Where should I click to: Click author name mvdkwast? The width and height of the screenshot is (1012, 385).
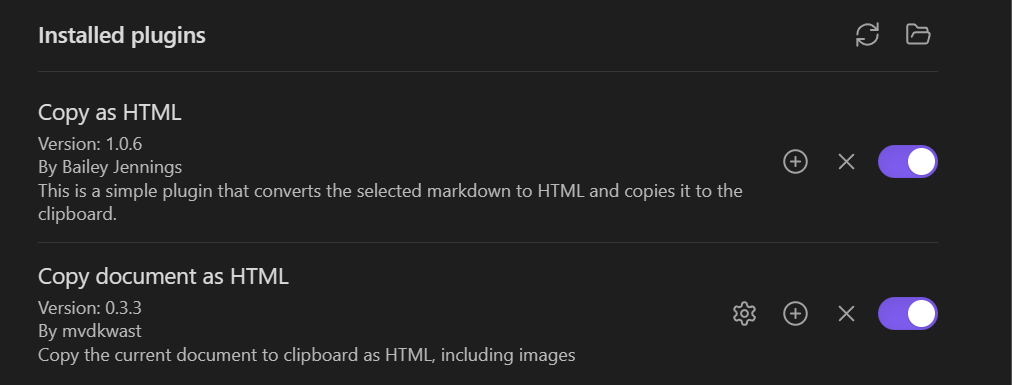(101, 331)
